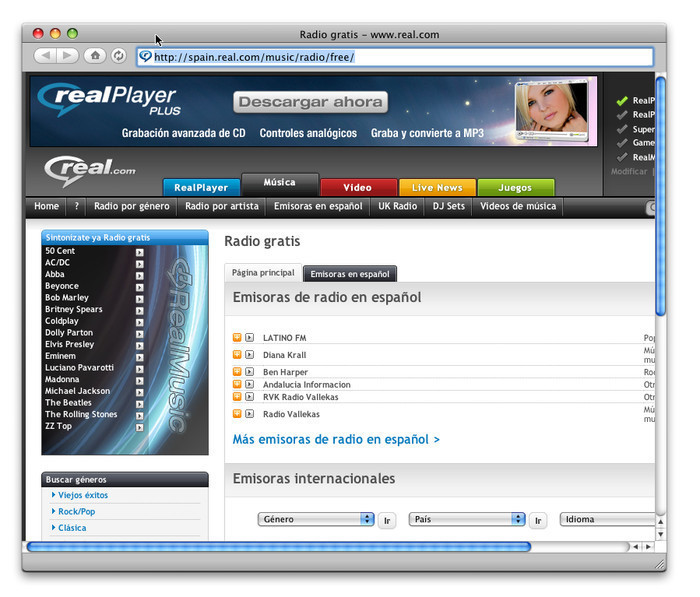Switch to the Live News tab
Screen dimensions: 700x597
tap(437, 188)
